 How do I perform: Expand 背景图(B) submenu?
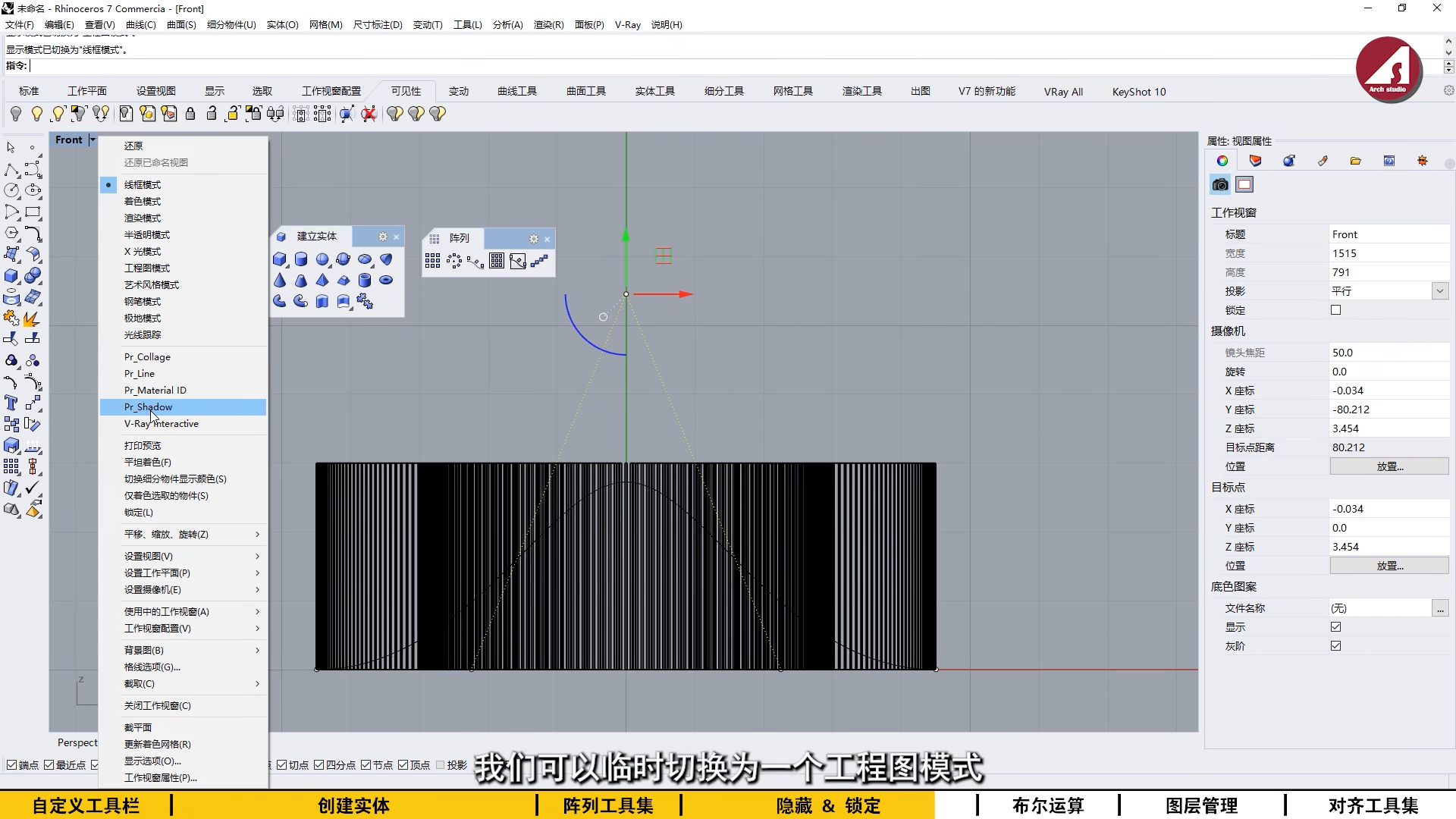point(183,651)
